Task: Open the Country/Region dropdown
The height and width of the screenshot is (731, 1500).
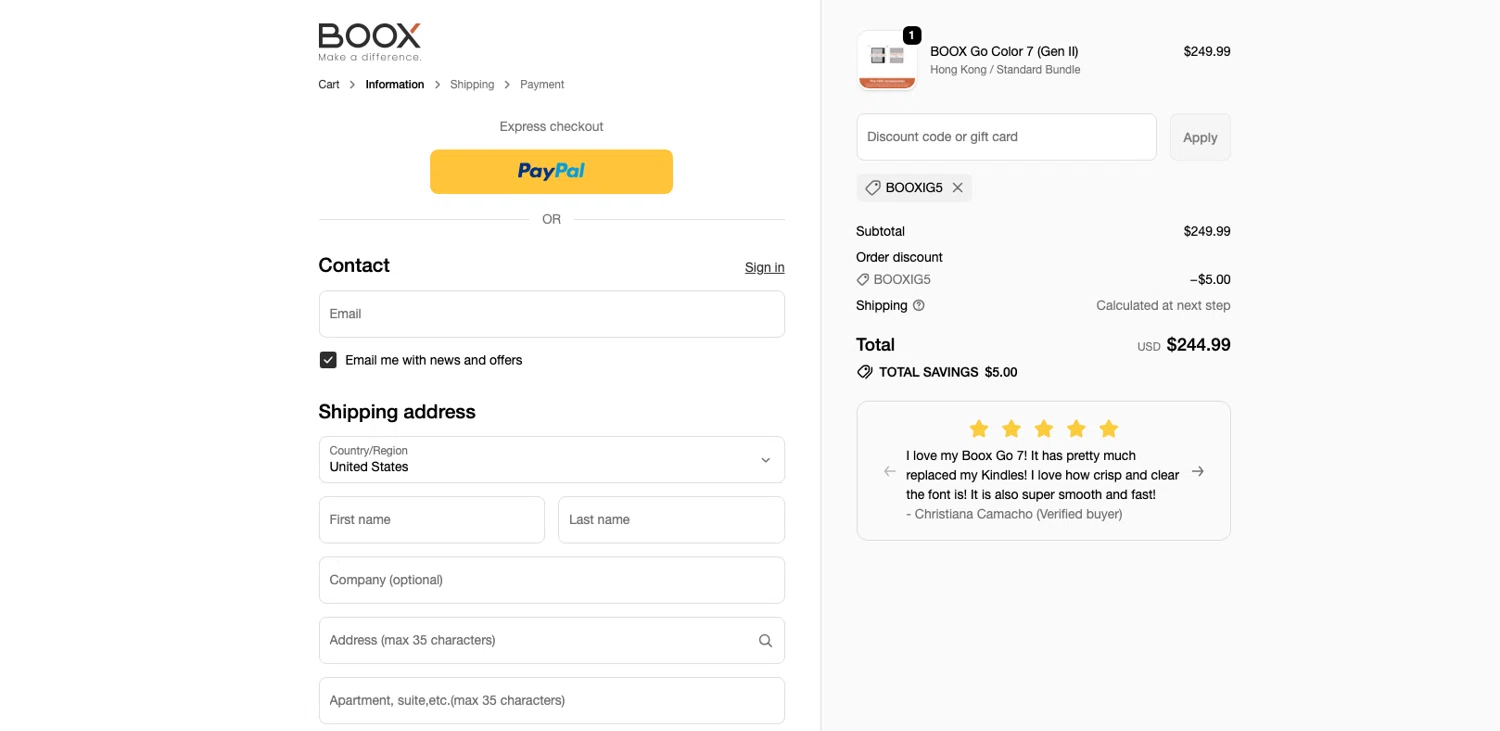Action: pos(552,460)
